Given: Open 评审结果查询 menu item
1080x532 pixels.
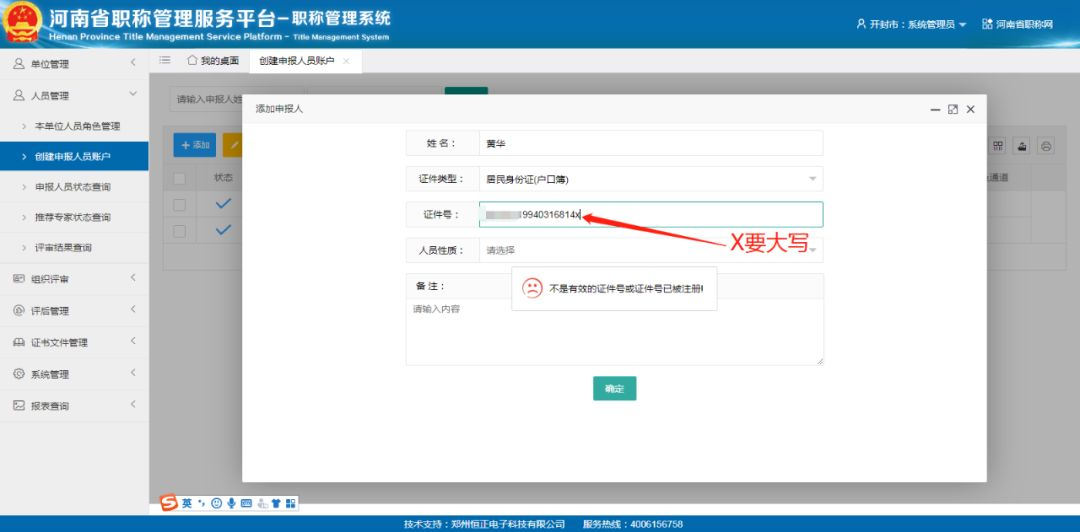Looking at the screenshot, I should (74, 247).
